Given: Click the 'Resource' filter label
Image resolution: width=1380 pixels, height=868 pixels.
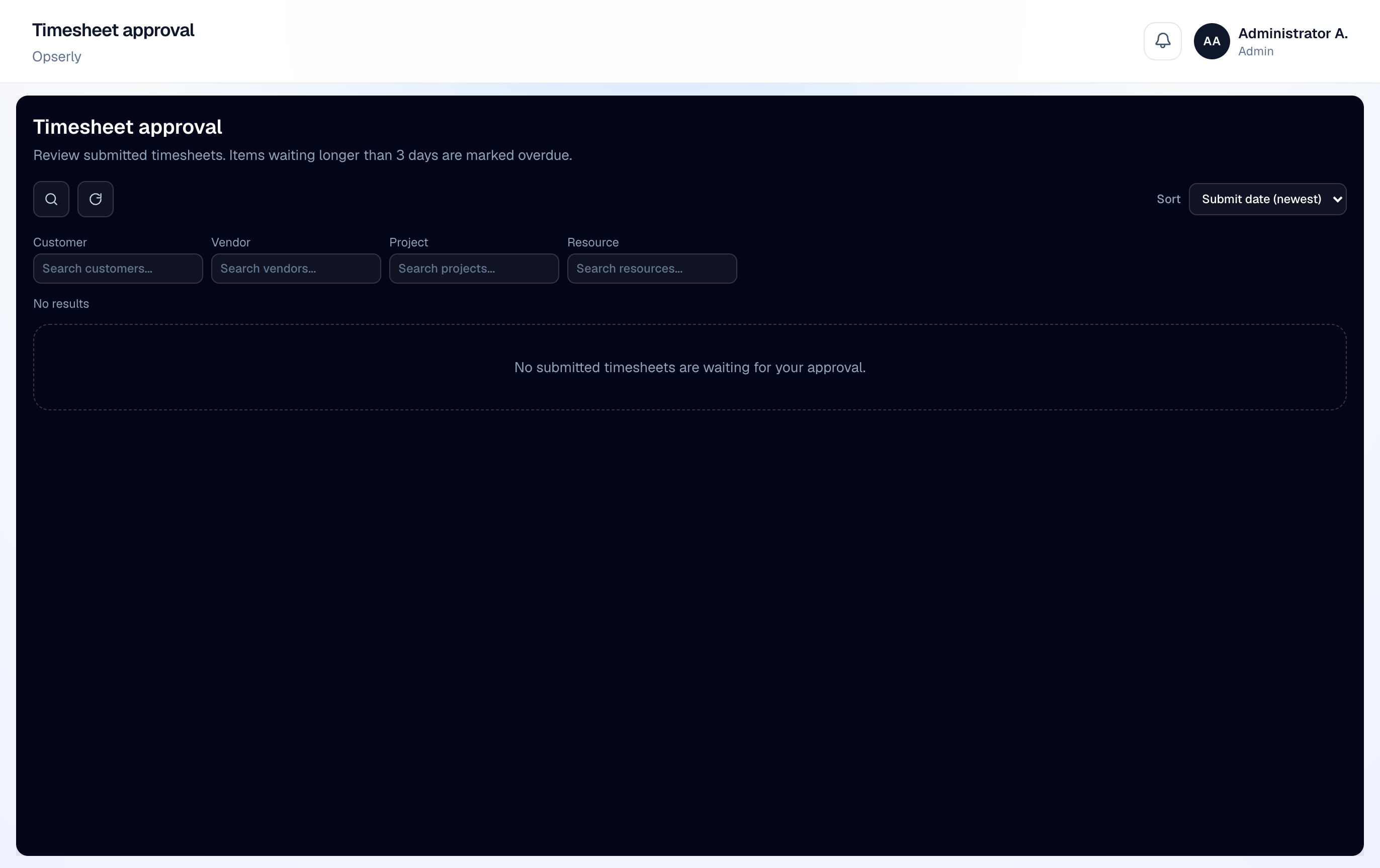Looking at the screenshot, I should pyautogui.click(x=593, y=242).
